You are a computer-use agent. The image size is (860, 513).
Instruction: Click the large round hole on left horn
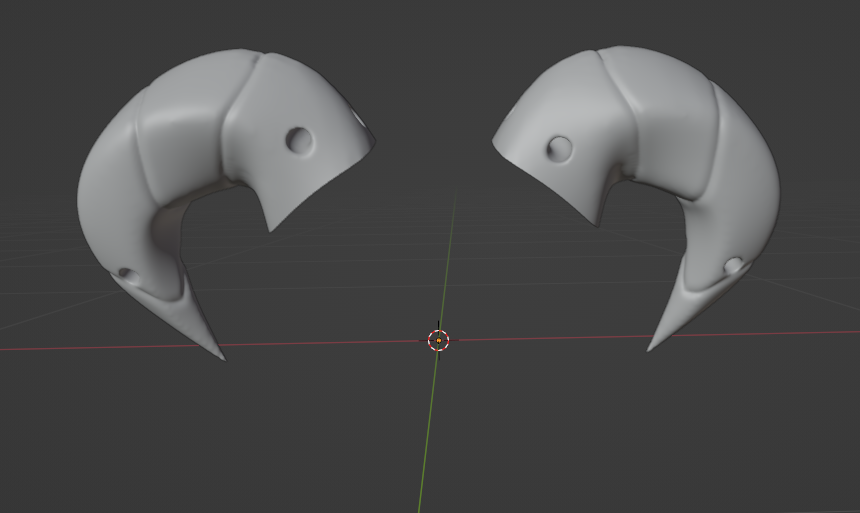[298, 140]
